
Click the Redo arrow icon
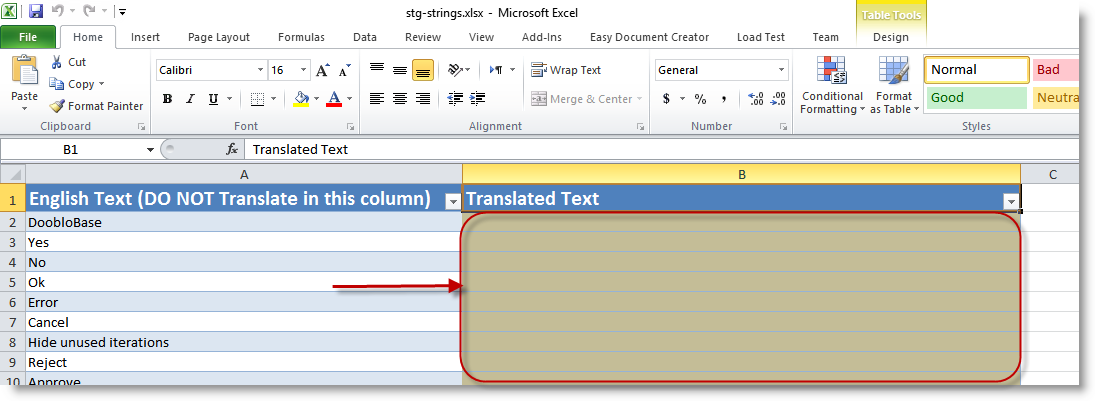coord(89,11)
